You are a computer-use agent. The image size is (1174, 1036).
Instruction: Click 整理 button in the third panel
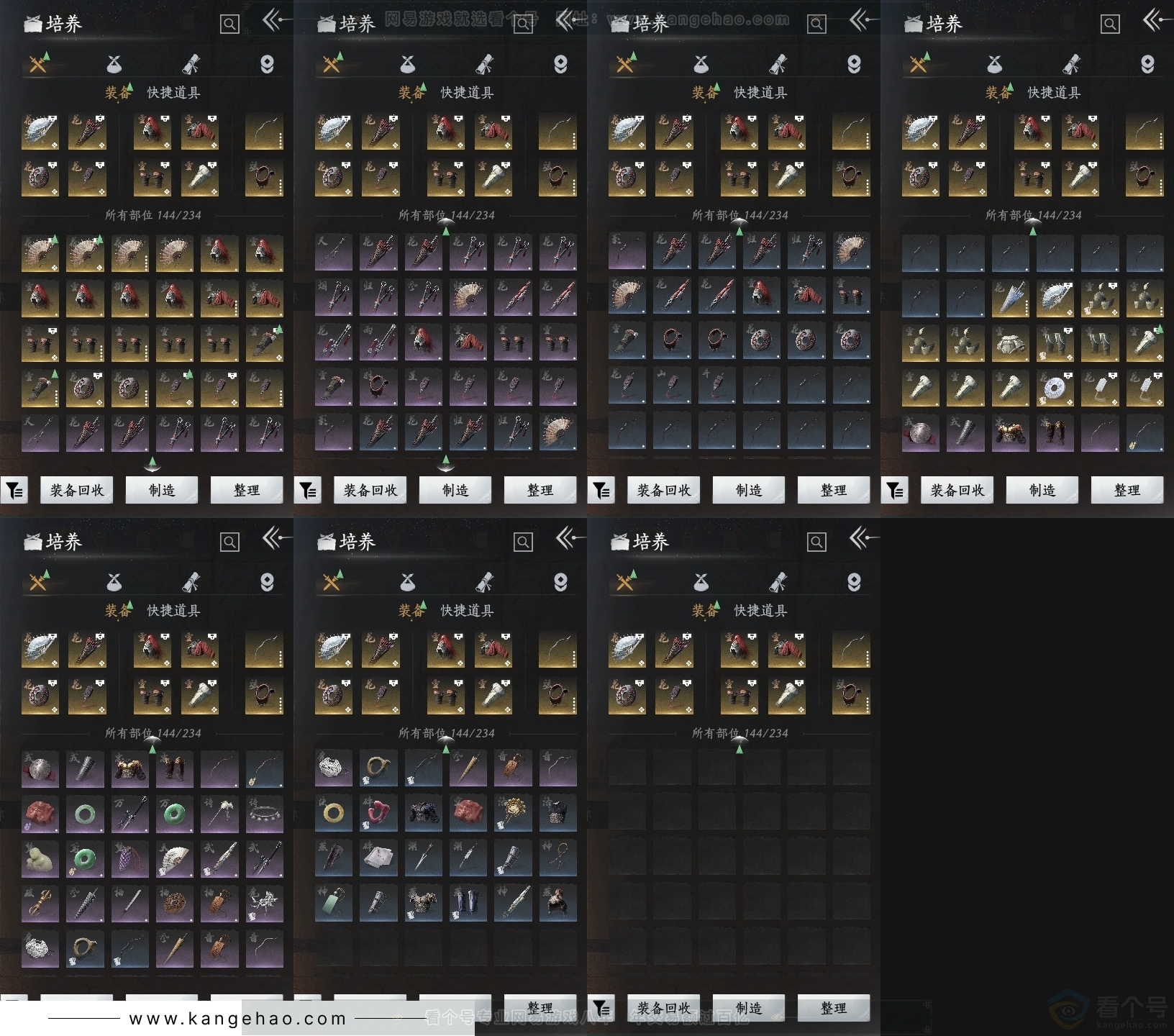pos(834,490)
